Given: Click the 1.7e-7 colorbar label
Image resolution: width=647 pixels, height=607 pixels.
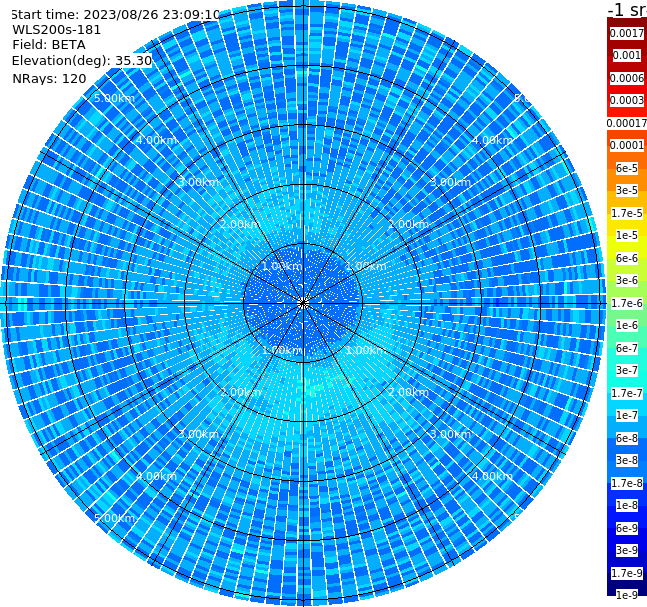Looking at the screenshot, I should 627,393.
